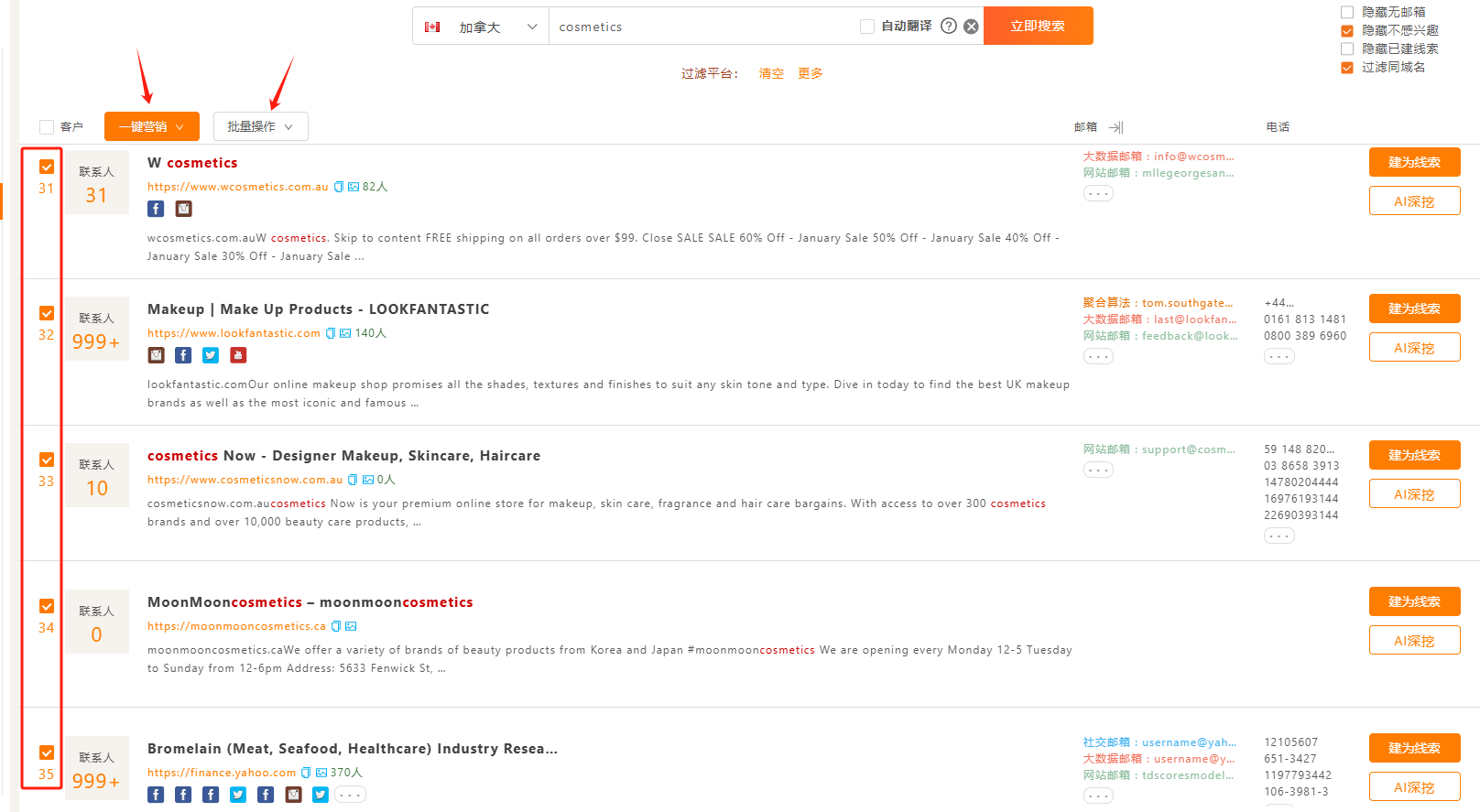
Task: Expand more emails for cosmetics Now
Action: (1098, 470)
